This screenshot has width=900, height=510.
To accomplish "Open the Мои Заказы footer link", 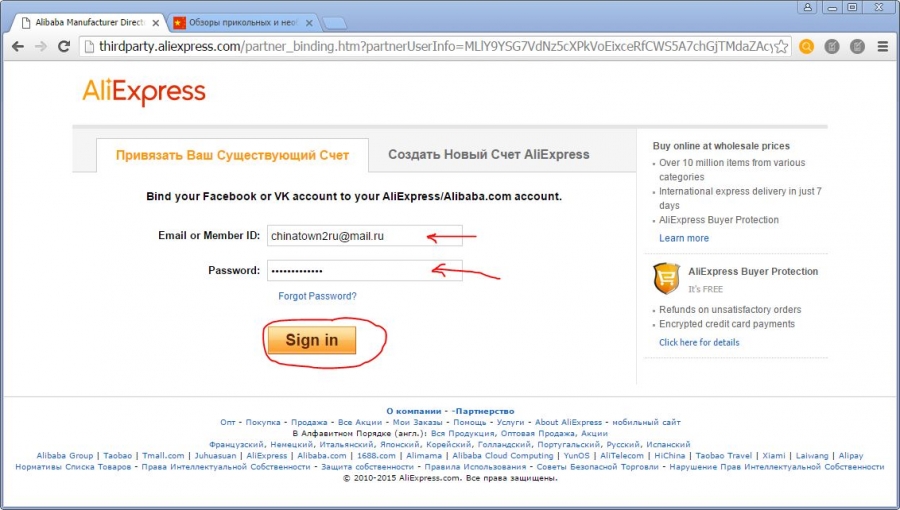I will coord(417,422).
